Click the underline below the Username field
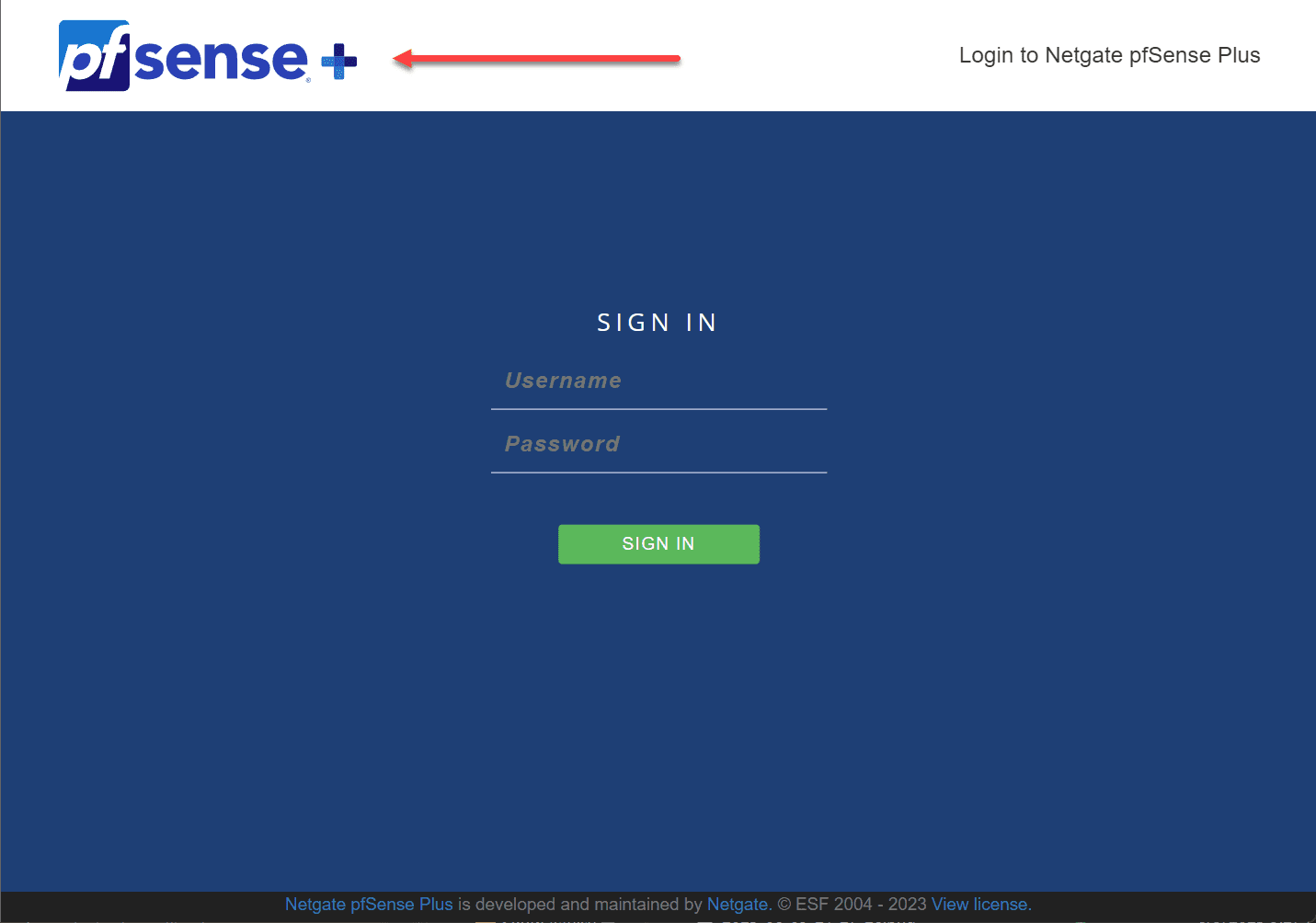This screenshot has height=923, width=1316. click(x=658, y=407)
